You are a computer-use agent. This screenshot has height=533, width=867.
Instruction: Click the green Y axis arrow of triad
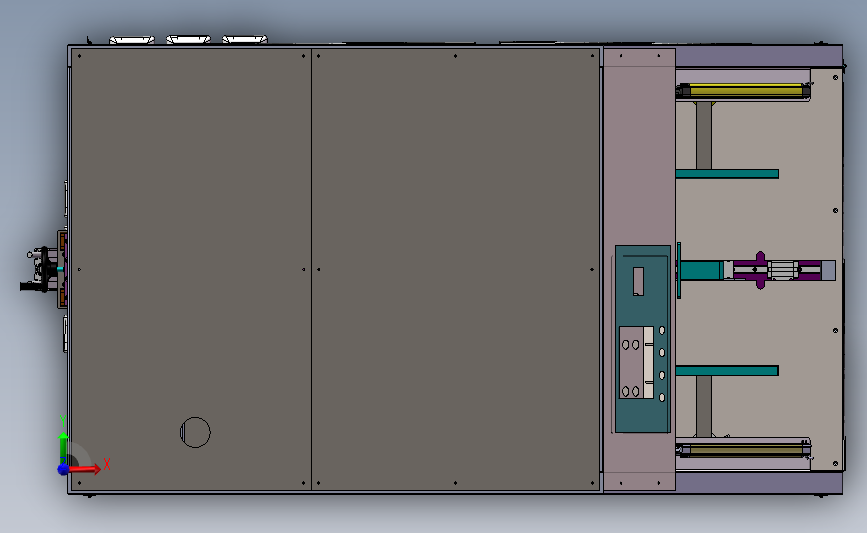tap(63, 447)
